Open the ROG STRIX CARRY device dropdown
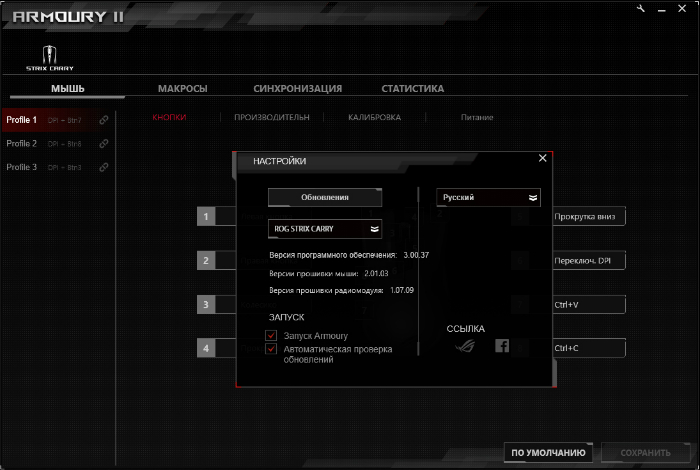Viewport: 700px width, 470px height. click(x=325, y=229)
